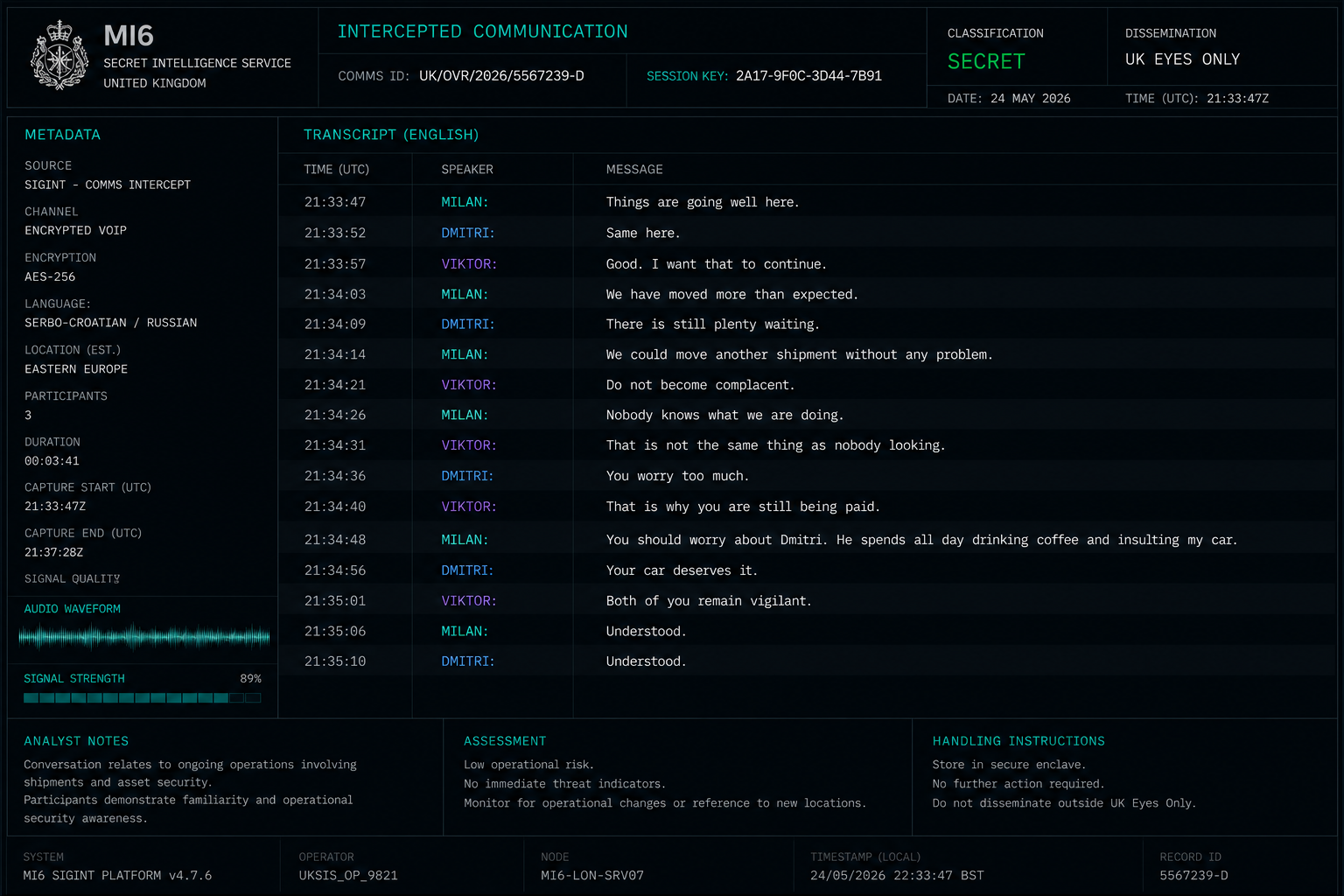Click message 'Do not become complacent.'

[x=700, y=385]
